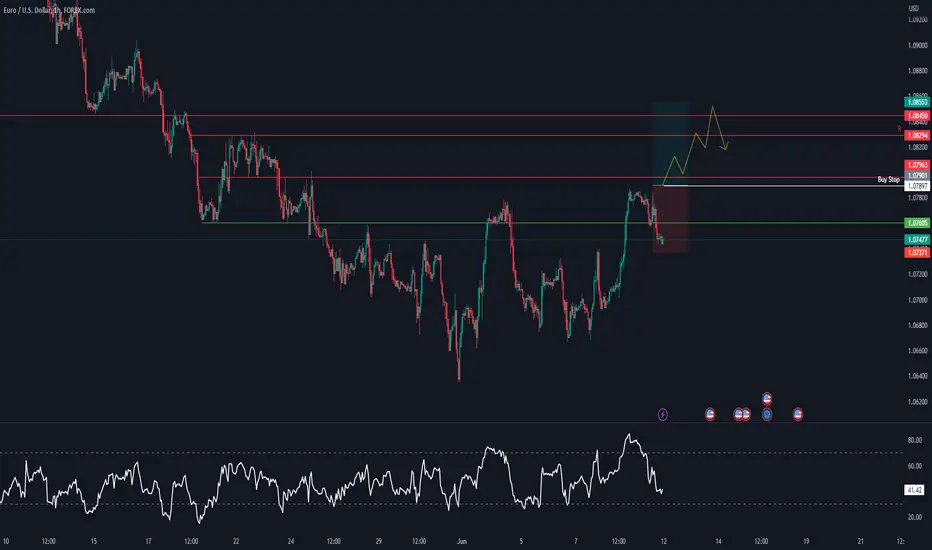932x550 pixels.
Task: Open the European Union flag economic event
Action: coord(767,414)
